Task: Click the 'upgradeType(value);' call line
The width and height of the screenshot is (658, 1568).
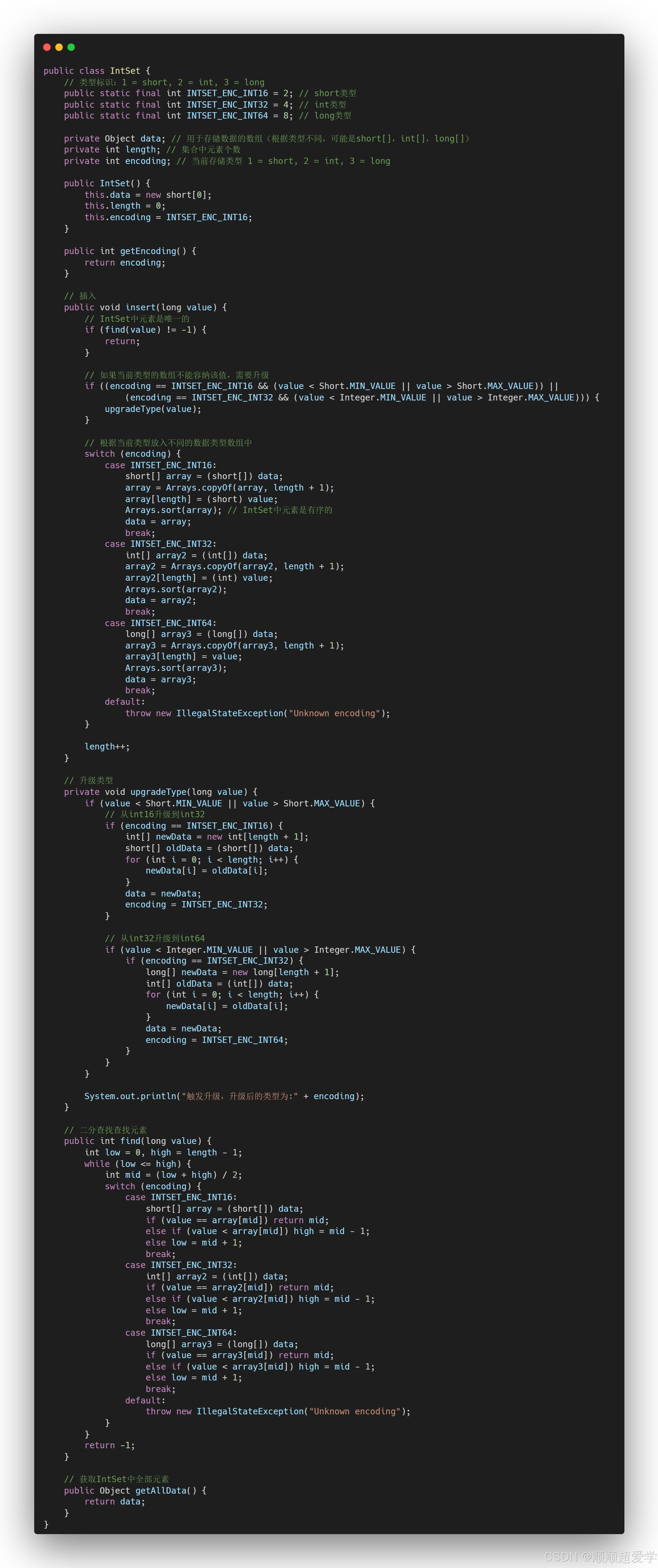Action: [152, 409]
